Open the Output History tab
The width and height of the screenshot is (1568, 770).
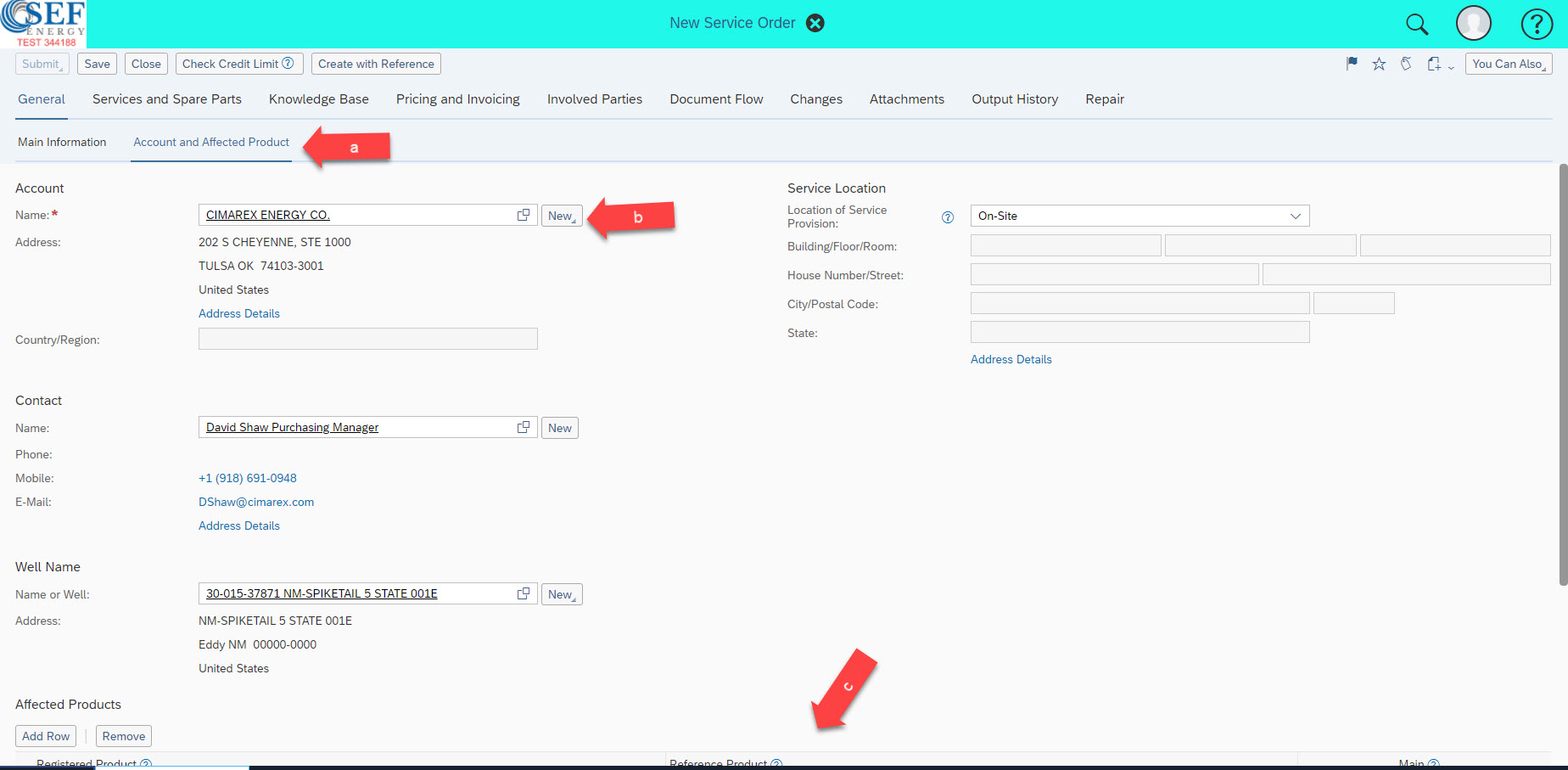(x=1015, y=99)
